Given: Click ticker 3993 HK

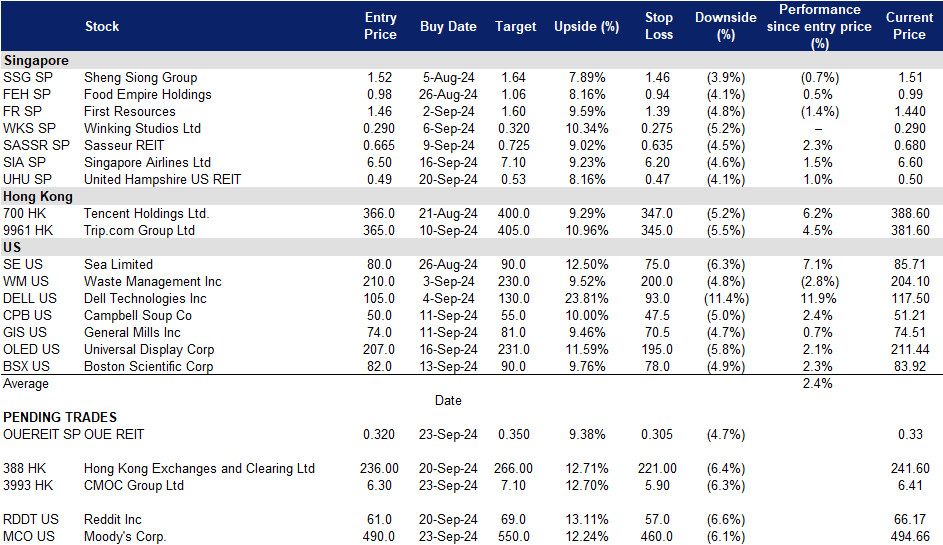Looking at the screenshot, I should coord(28,485).
